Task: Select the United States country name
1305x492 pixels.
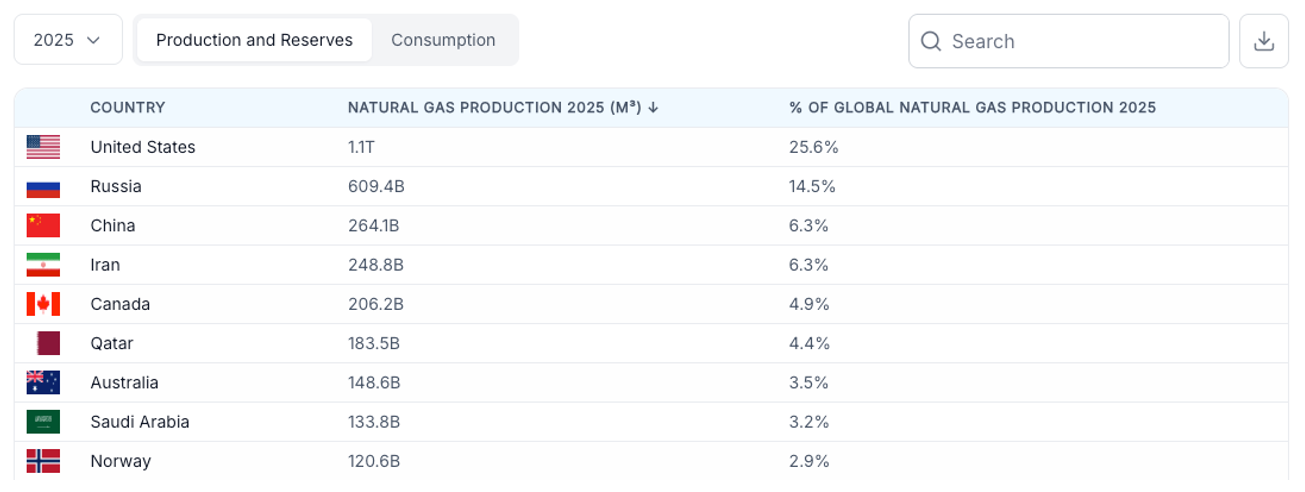Action: click(x=143, y=147)
